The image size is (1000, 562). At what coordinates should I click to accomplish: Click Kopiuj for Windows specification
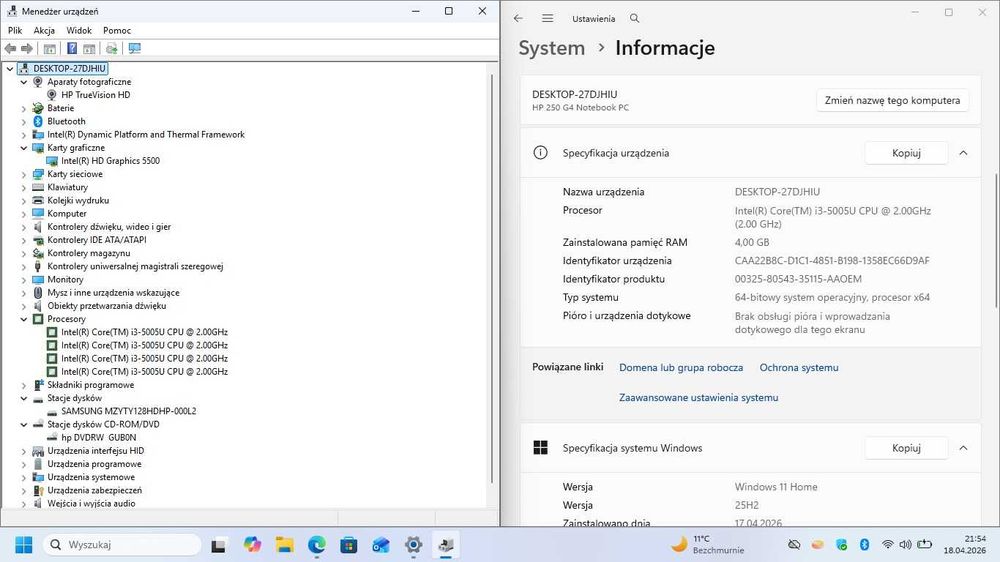click(x=906, y=448)
